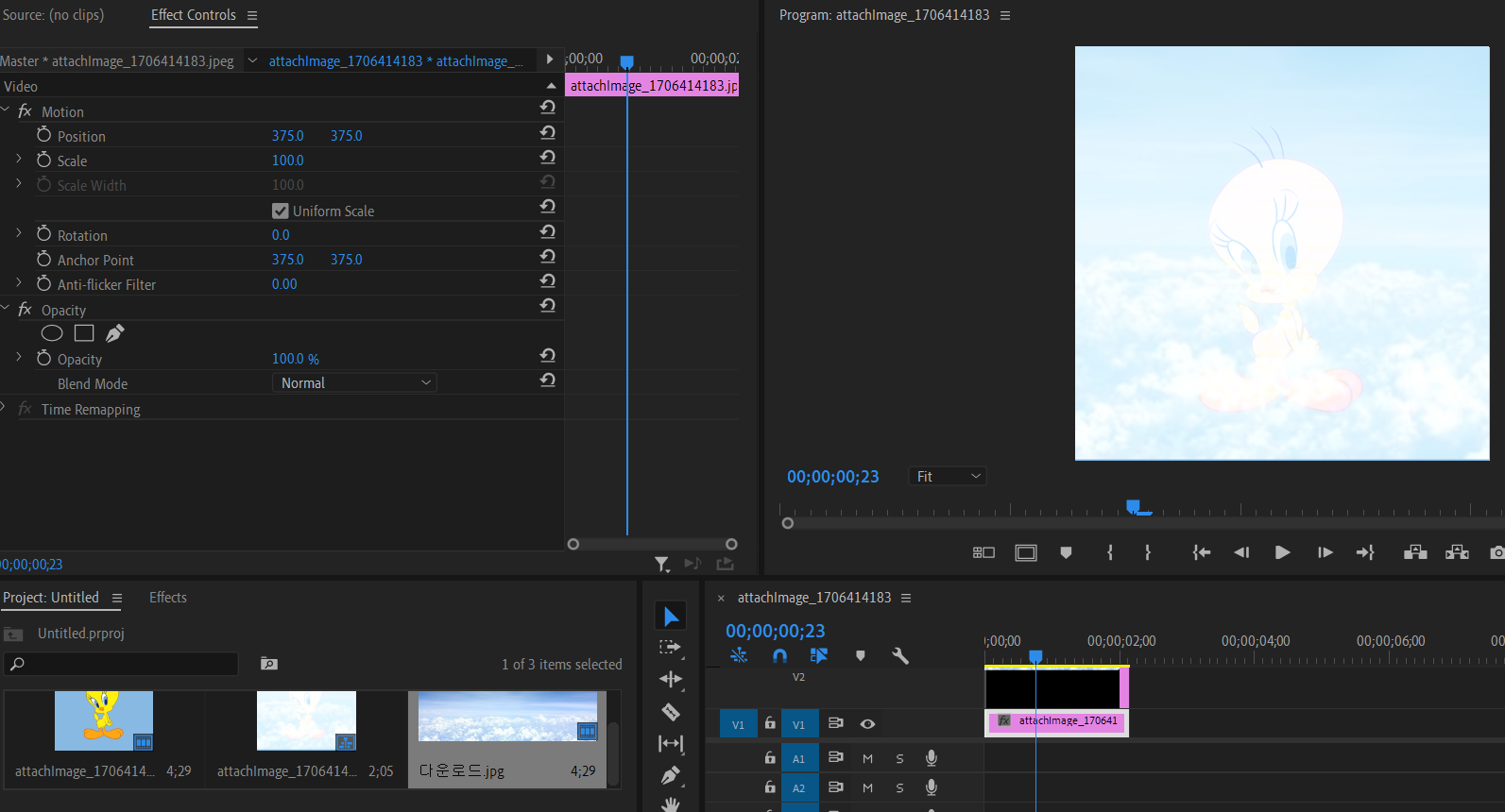Uncheck the Uniform Scale checkbox
This screenshot has width=1505, height=812.
tap(280, 211)
